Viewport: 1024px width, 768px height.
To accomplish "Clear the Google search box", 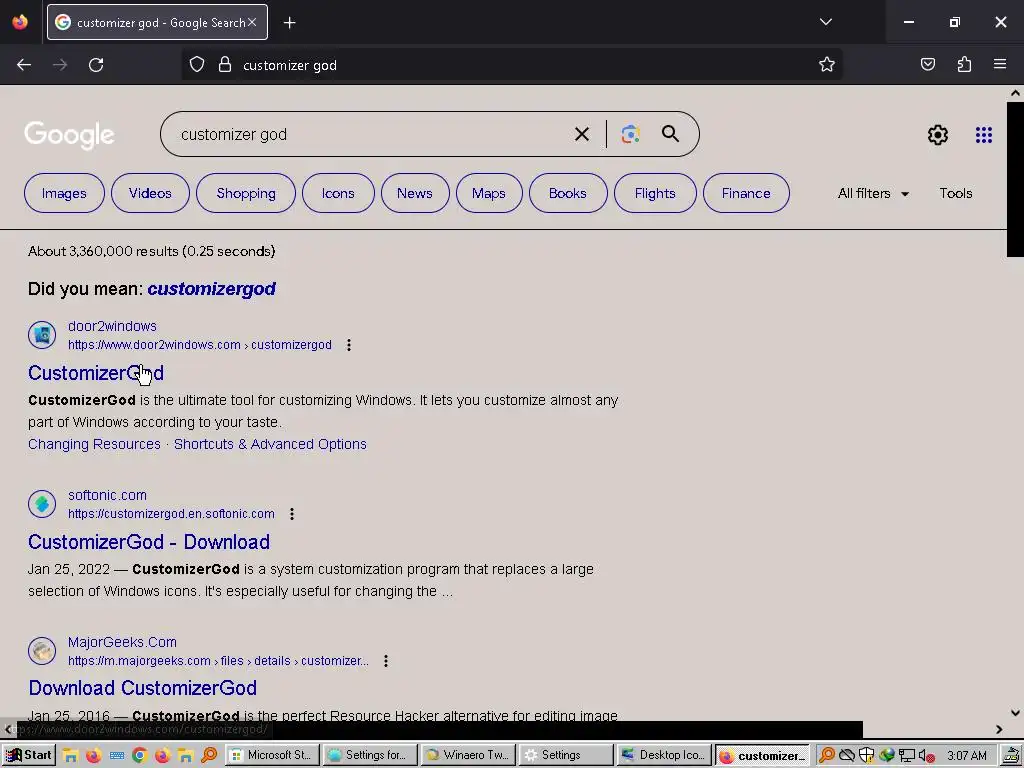I will click(581, 135).
